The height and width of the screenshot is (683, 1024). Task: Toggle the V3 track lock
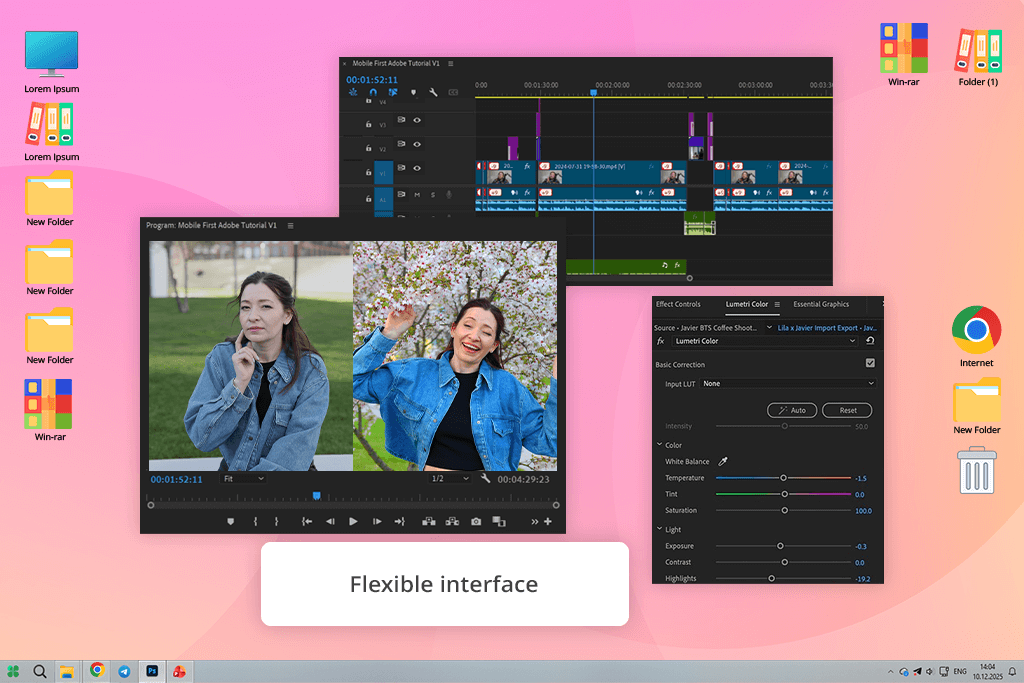[368, 124]
